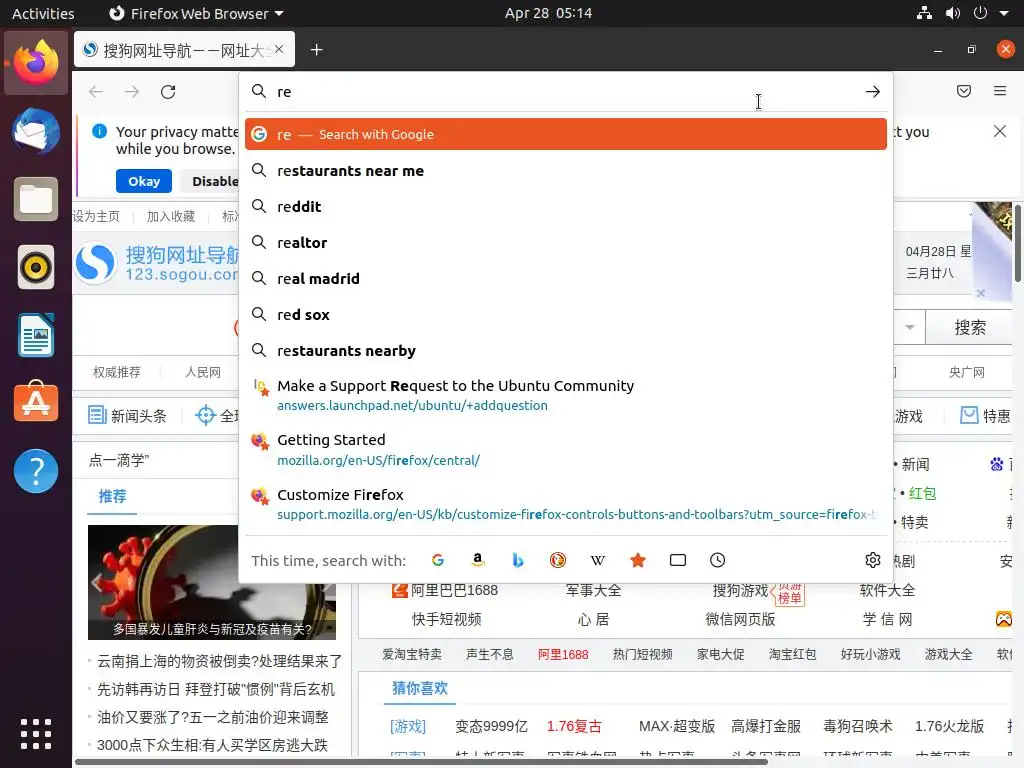1024x768 pixels.
Task: Search in open Tabs icon
Action: point(678,560)
